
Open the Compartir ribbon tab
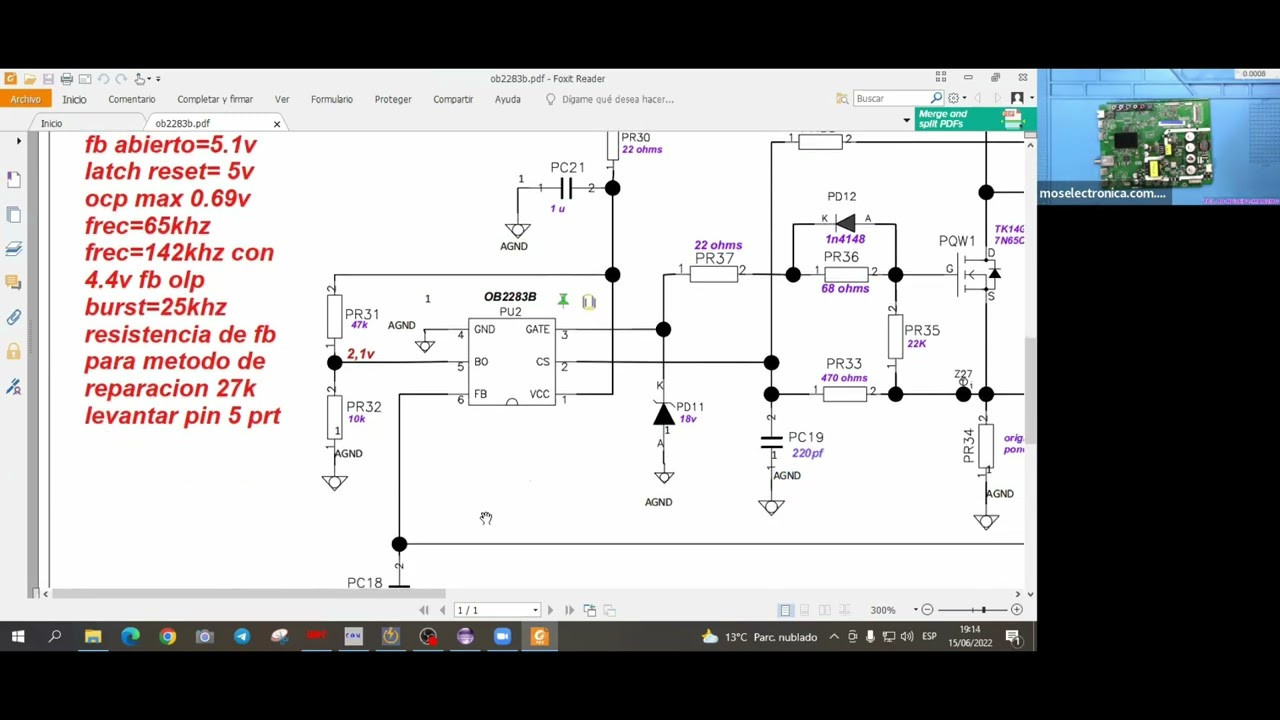click(453, 99)
